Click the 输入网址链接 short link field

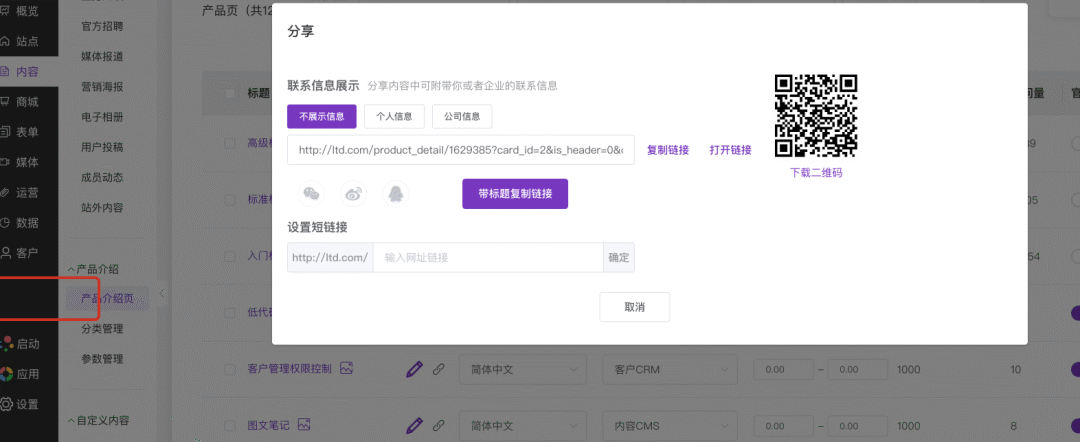[x=488, y=257]
